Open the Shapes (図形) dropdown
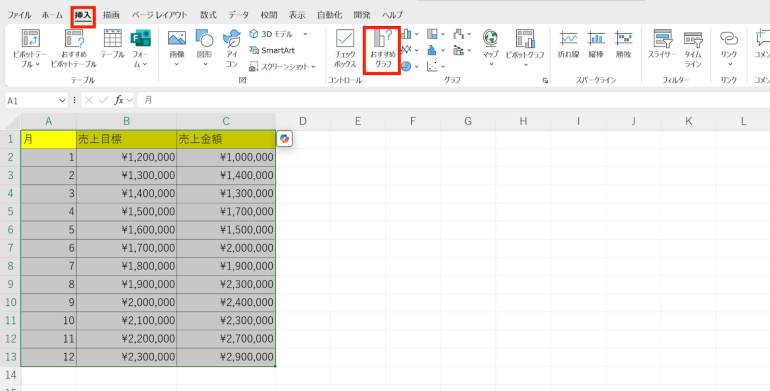Image resolution: width=770 pixels, height=391 pixels. click(205, 64)
